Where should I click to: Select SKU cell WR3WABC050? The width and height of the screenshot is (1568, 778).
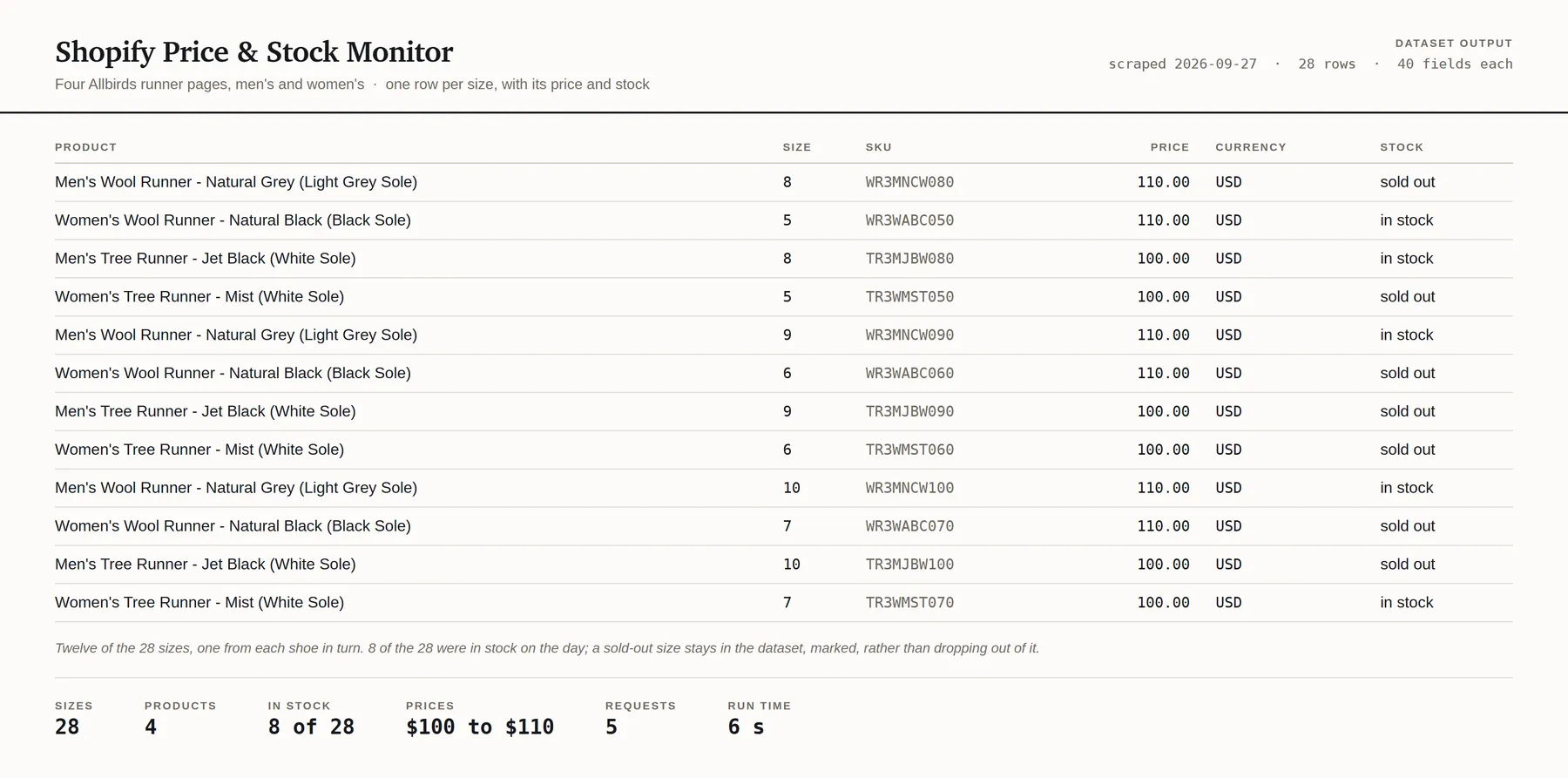909,220
